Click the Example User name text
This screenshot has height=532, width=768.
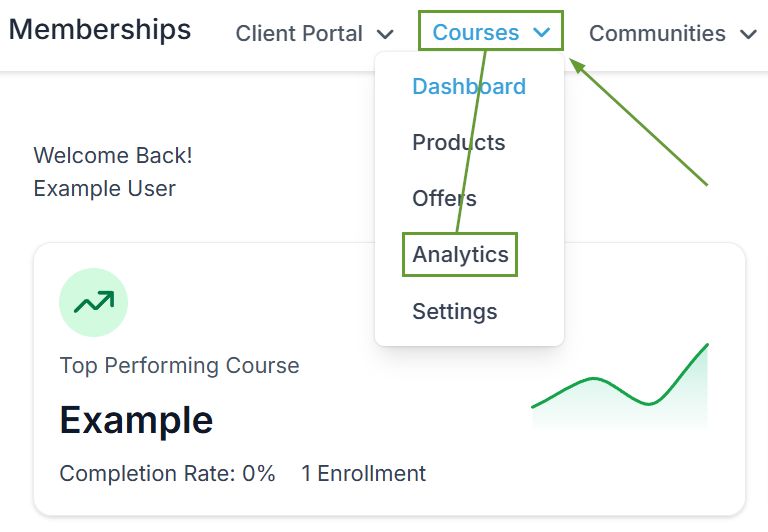[104, 188]
